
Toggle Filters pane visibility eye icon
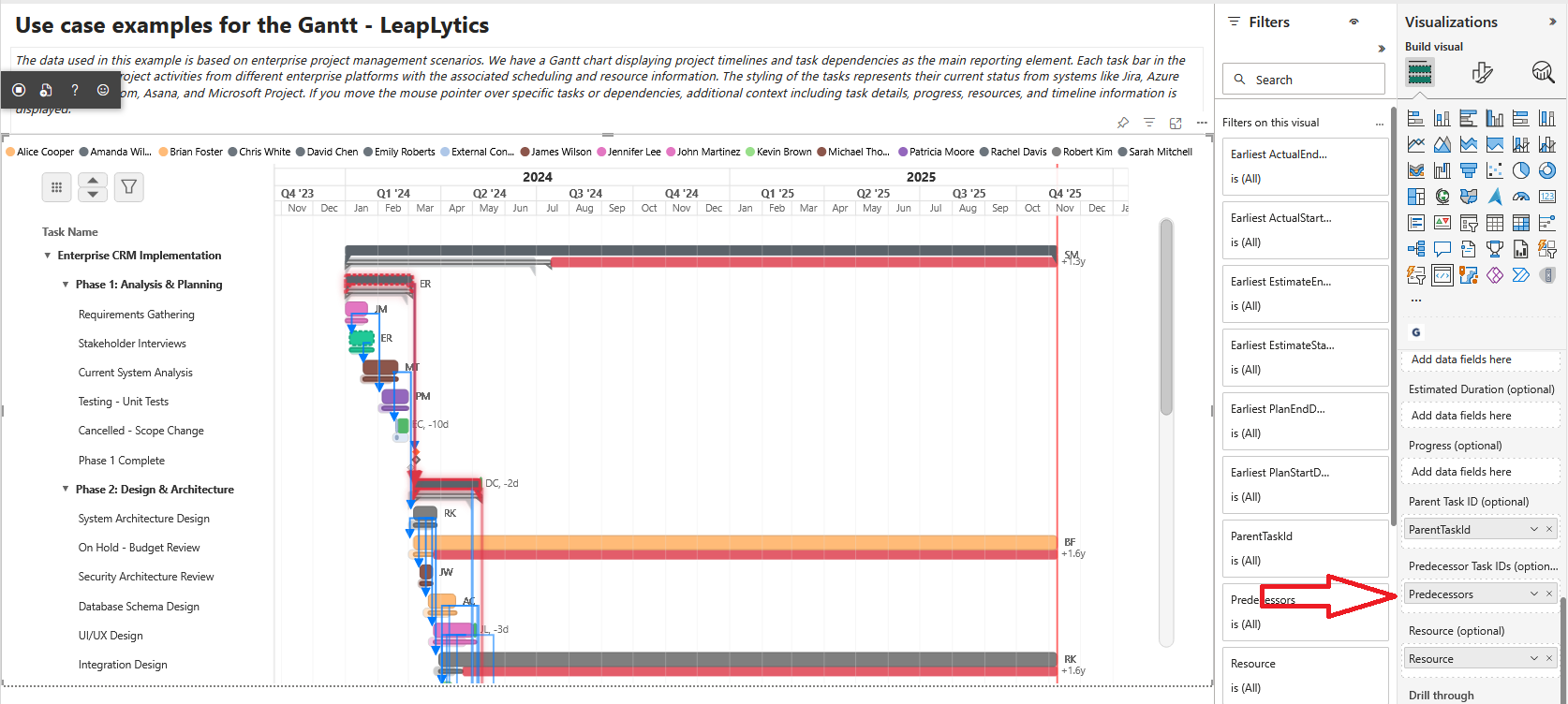[x=1354, y=22]
